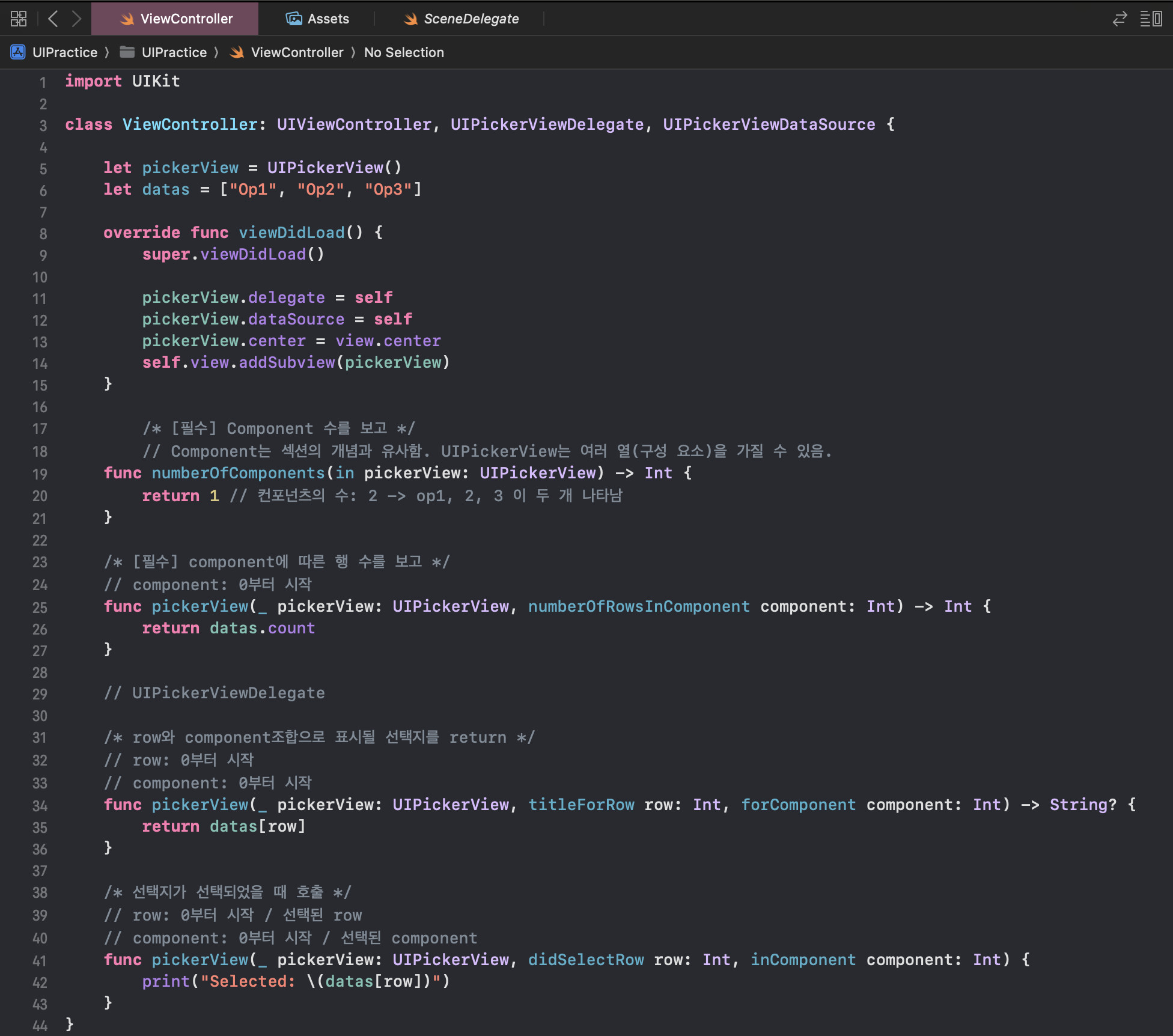Click line number 19 in gutter
The width and height of the screenshot is (1173, 1036).
[40, 474]
